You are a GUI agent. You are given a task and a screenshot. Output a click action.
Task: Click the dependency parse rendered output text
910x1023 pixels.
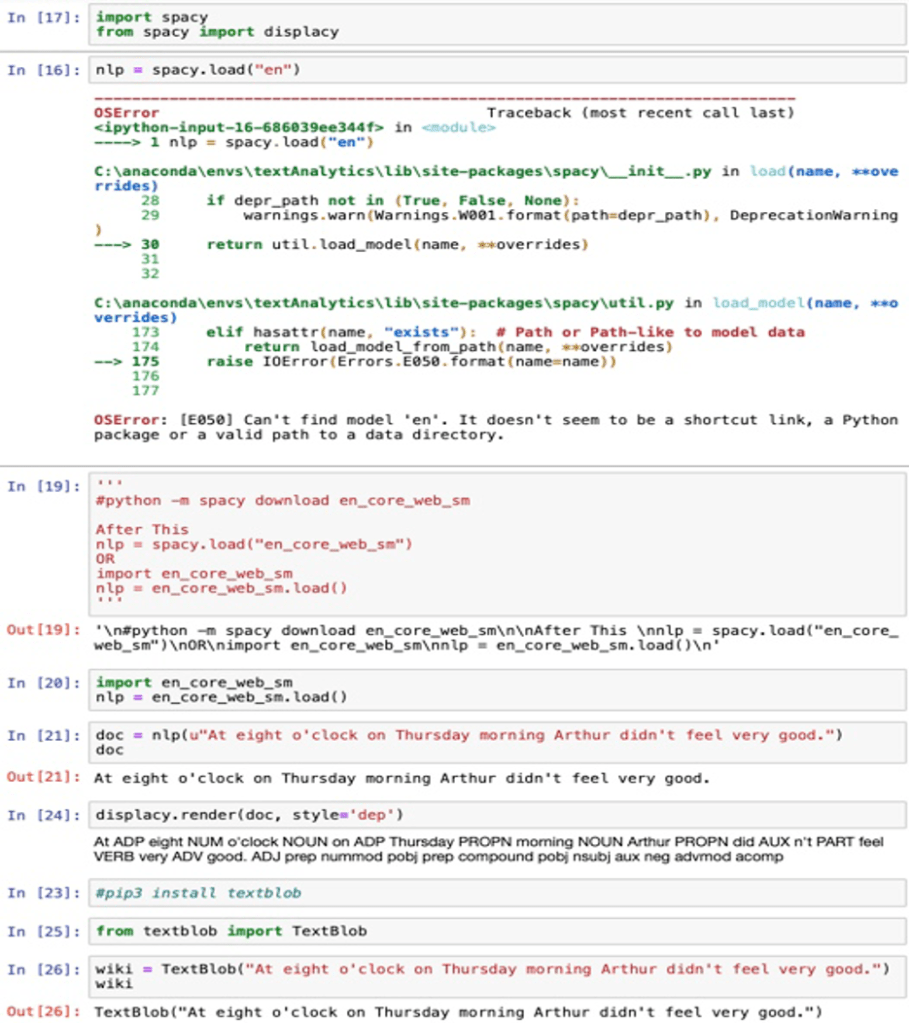[x=487, y=849]
